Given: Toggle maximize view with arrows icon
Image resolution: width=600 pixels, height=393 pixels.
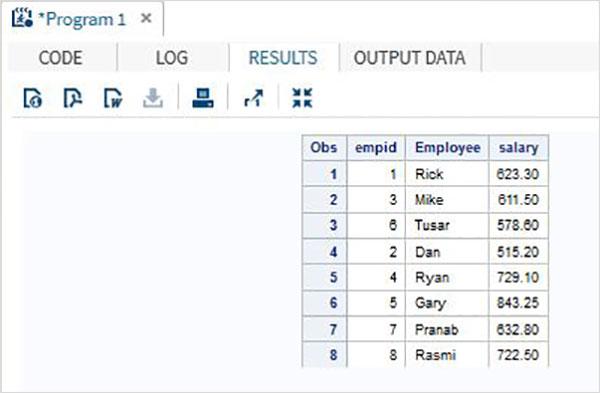Looking at the screenshot, I should (302, 98).
